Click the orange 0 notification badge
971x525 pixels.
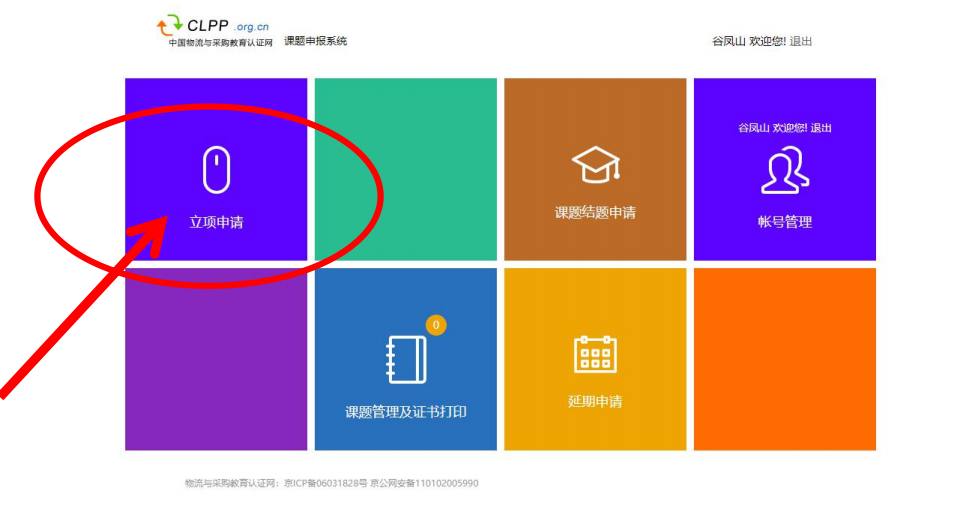point(436,325)
